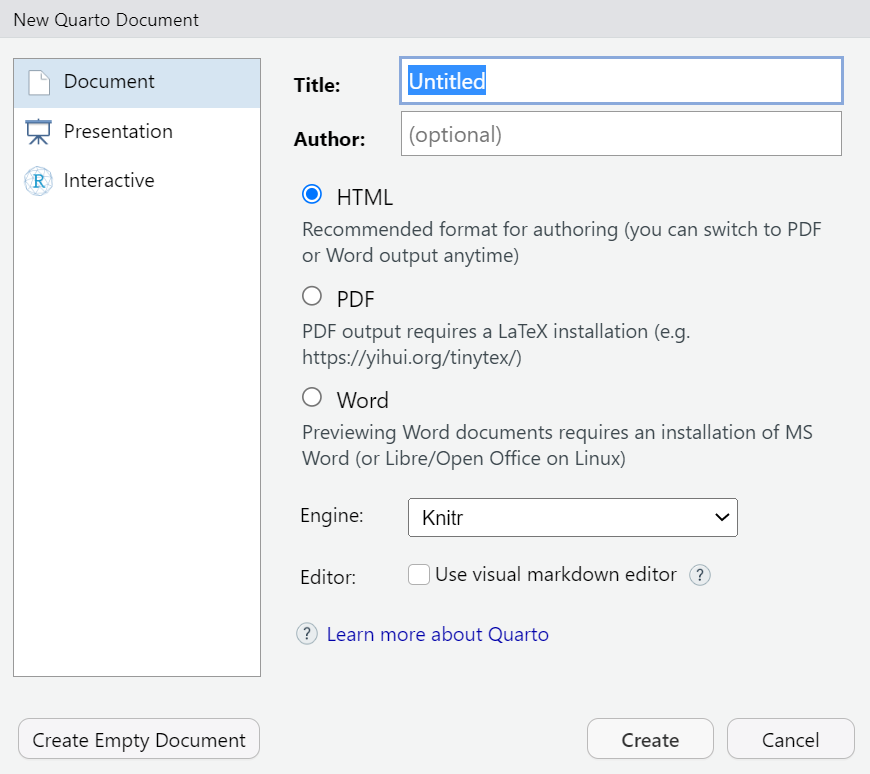This screenshot has width=870, height=774.
Task: Click the Interactive R logo icon
Action: [38, 181]
